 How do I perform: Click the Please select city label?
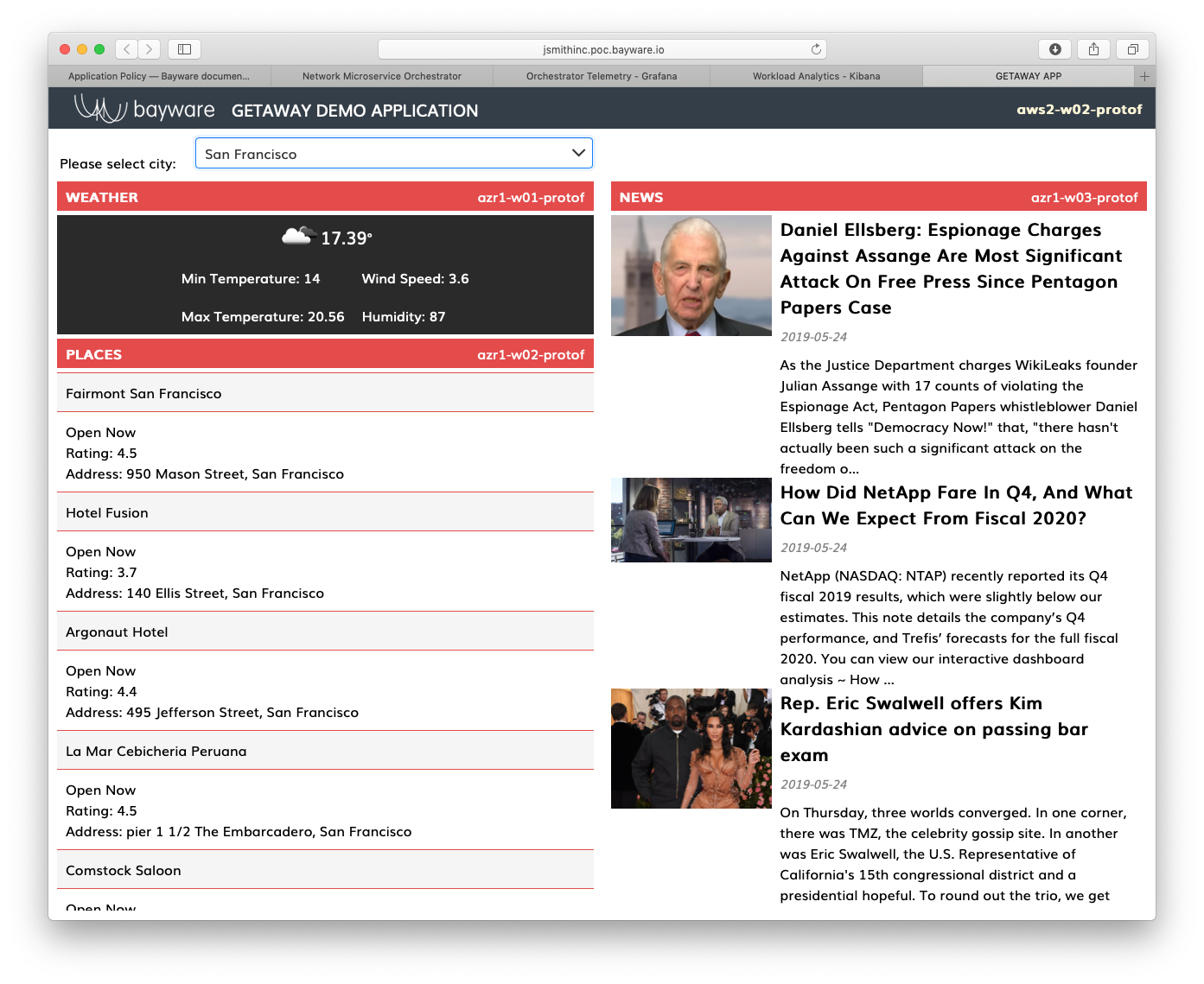pyautogui.click(x=118, y=164)
